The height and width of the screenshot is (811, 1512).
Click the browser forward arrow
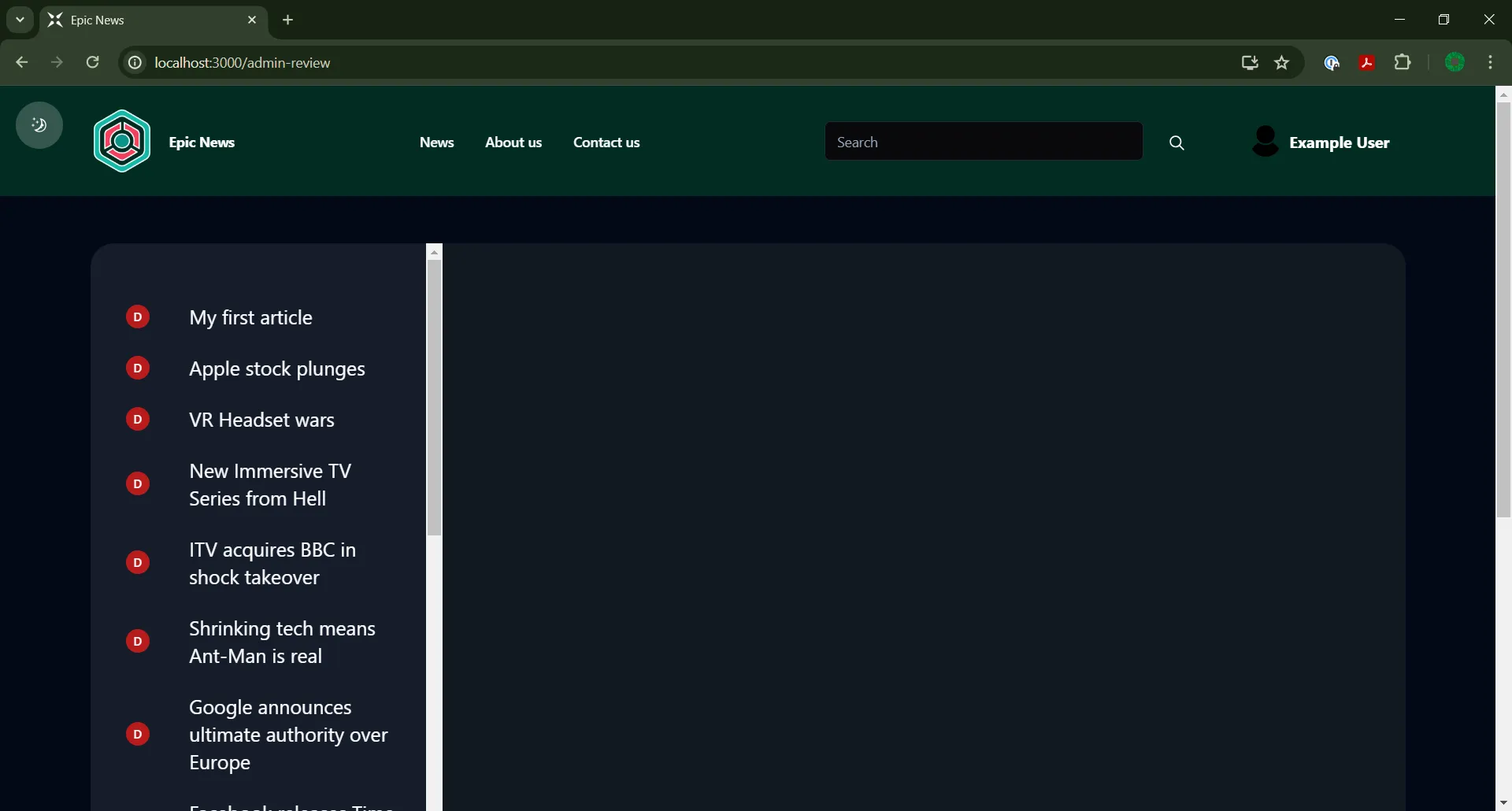pyautogui.click(x=57, y=62)
